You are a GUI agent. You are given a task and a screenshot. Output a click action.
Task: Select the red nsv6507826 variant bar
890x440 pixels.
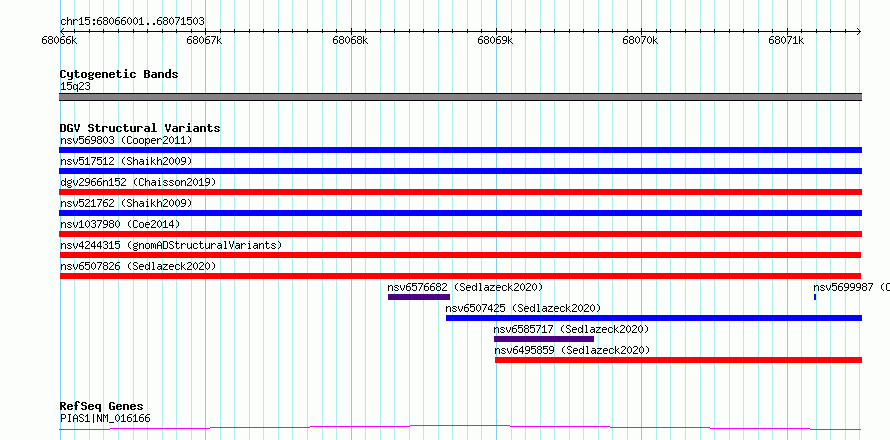460,276
